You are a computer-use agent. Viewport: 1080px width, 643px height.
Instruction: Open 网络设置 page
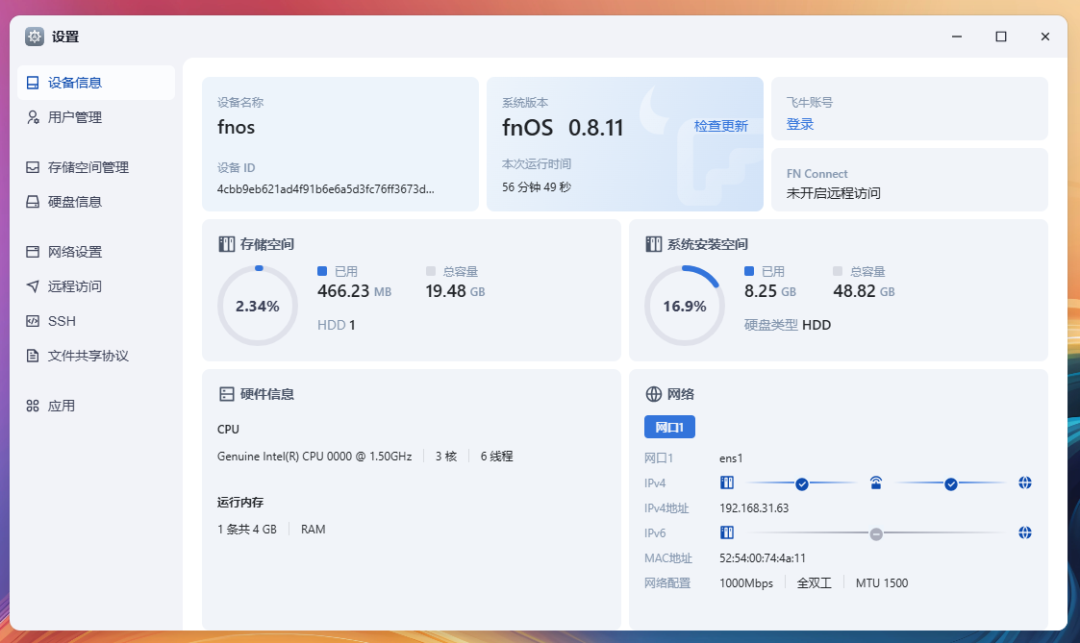96,252
